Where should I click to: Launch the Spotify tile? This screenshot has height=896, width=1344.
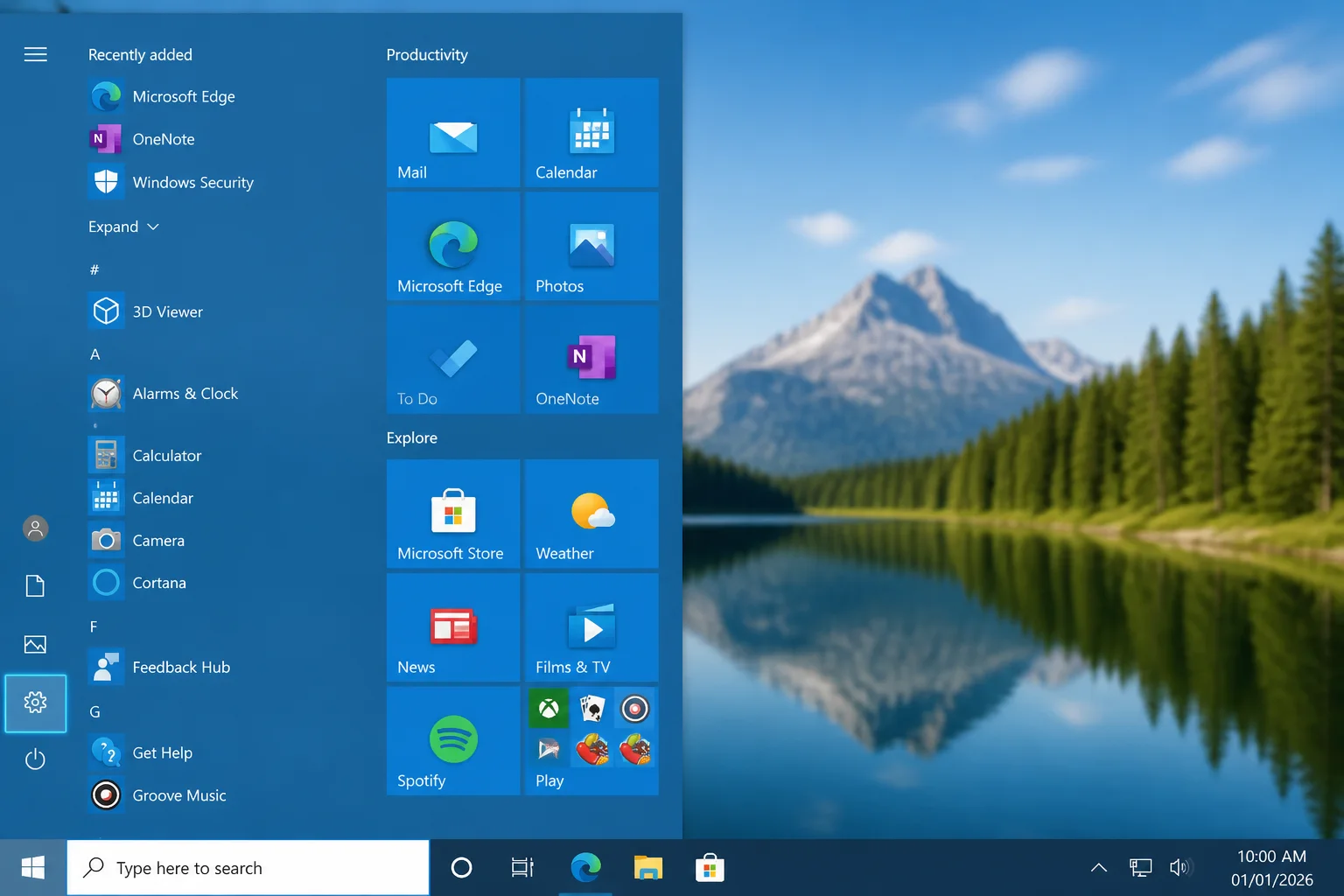tap(453, 740)
